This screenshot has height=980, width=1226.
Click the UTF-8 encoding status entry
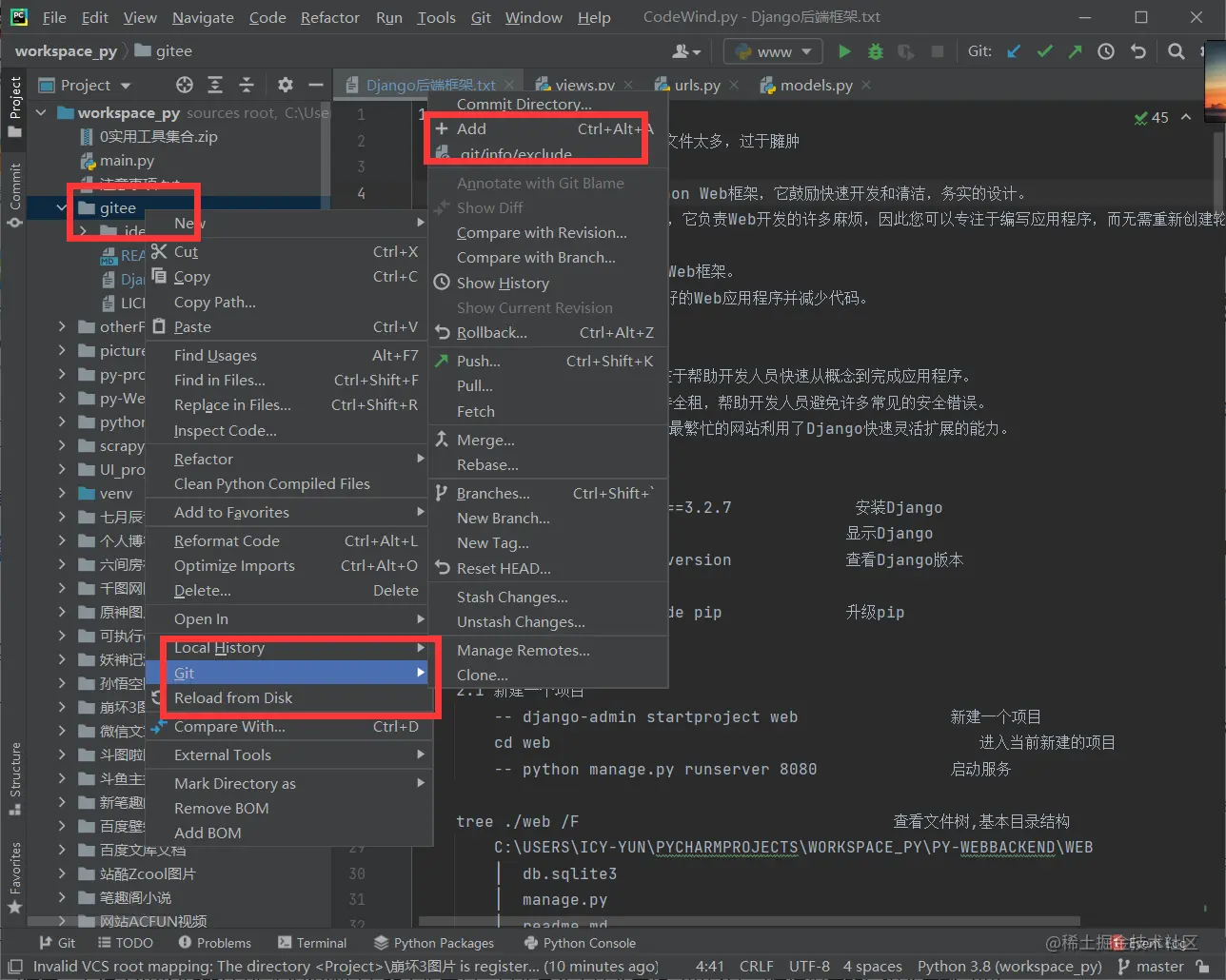point(809,967)
